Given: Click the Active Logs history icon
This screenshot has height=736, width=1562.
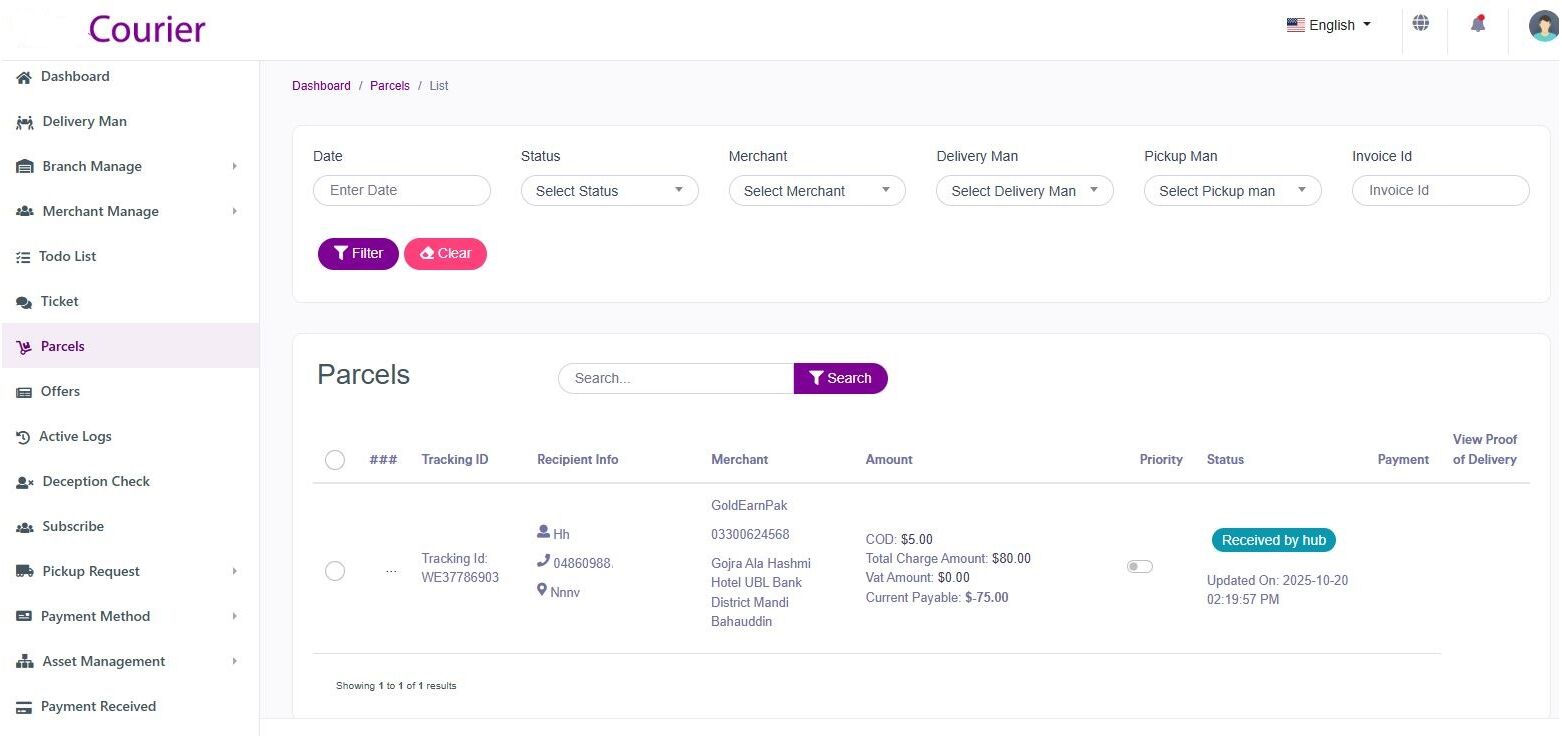Looking at the screenshot, I should coord(23,437).
